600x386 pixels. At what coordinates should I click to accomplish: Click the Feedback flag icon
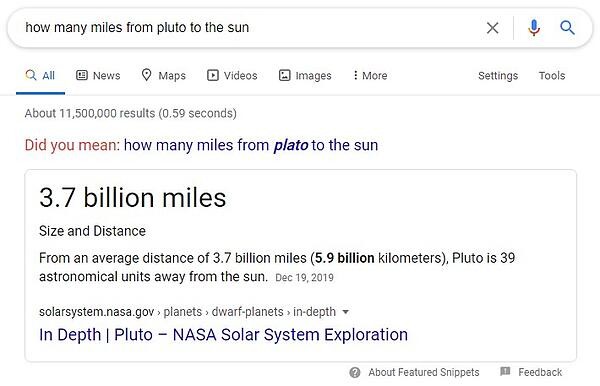tap(505, 371)
